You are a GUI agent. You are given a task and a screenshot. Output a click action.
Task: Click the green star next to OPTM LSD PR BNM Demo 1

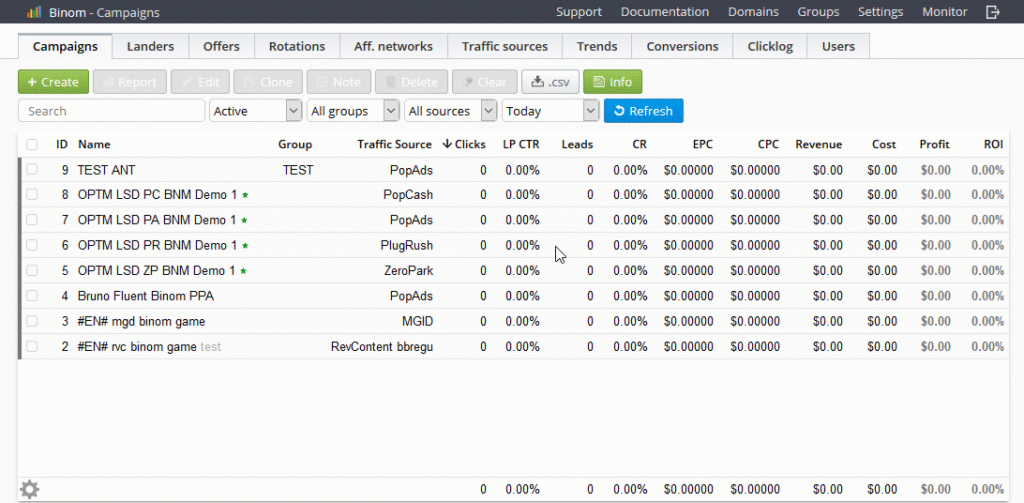click(x=246, y=246)
